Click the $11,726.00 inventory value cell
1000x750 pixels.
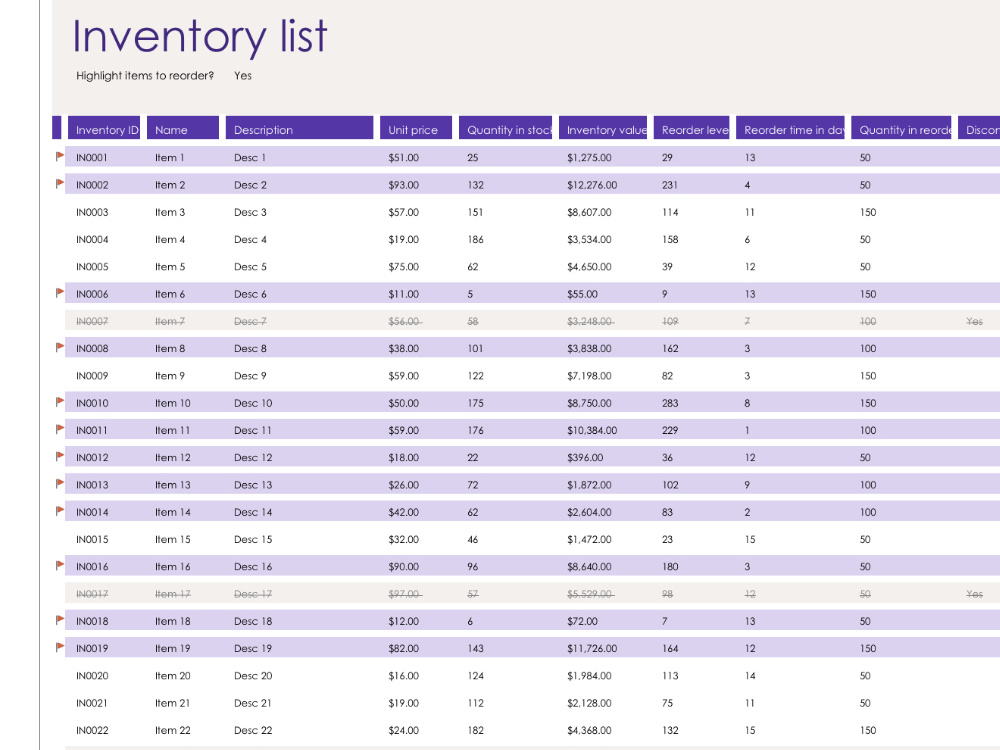point(592,648)
